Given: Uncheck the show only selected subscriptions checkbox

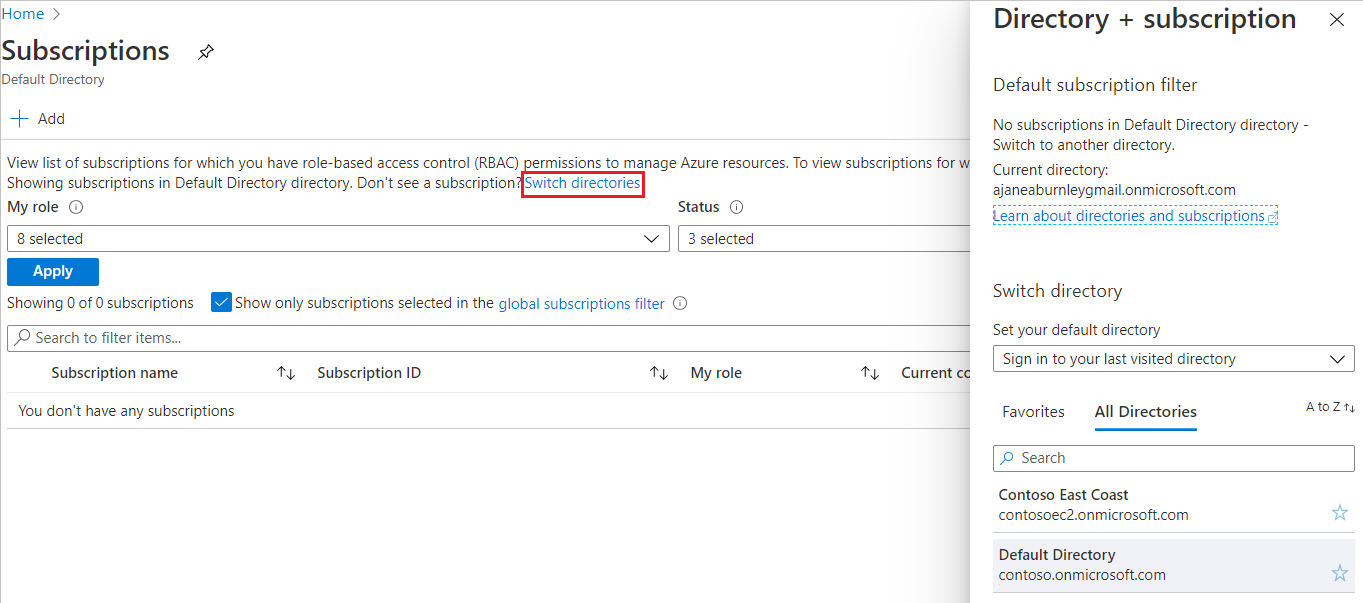Looking at the screenshot, I should (221, 301).
